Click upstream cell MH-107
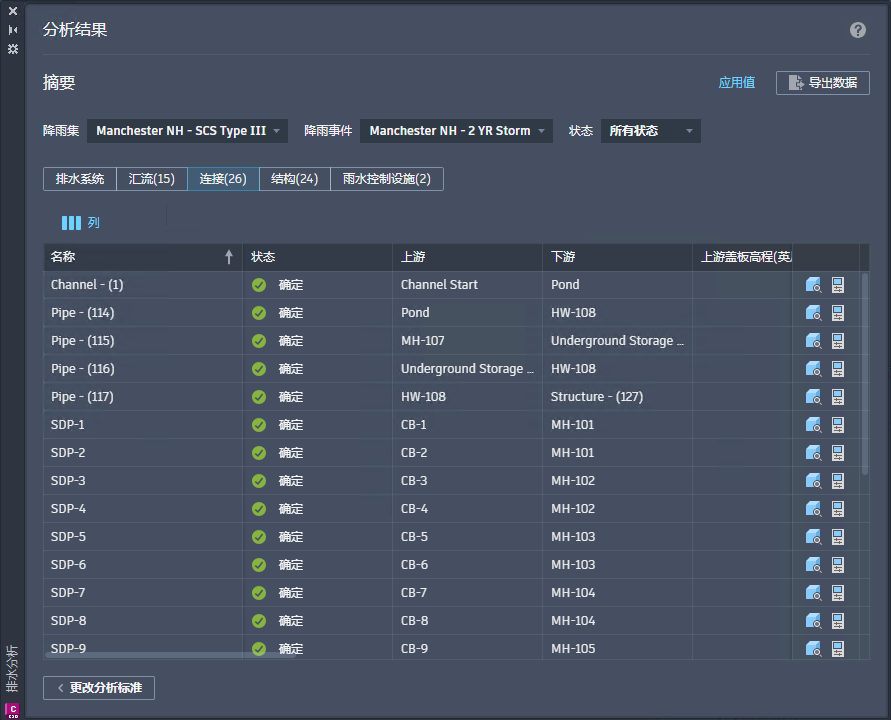 click(423, 340)
